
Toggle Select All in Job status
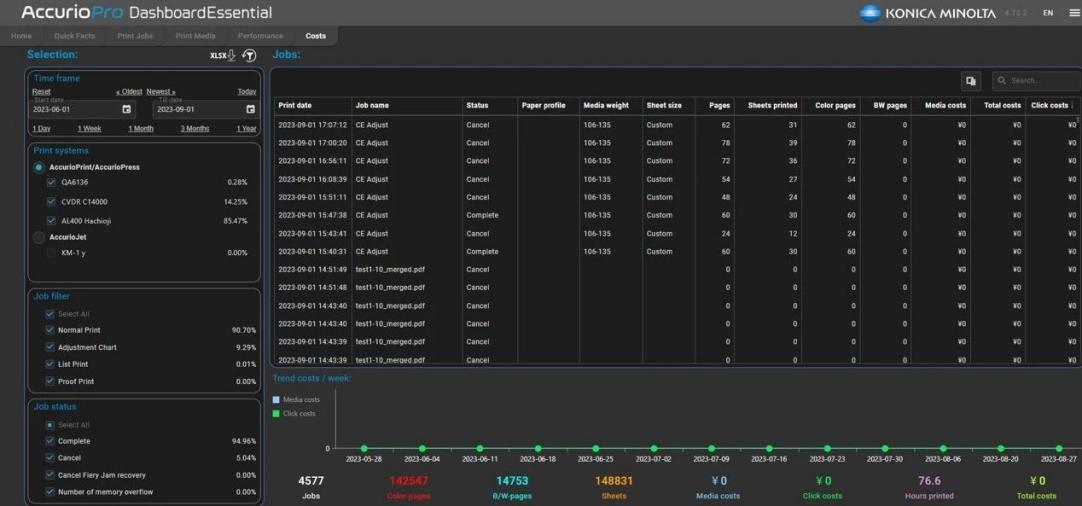(50, 425)
